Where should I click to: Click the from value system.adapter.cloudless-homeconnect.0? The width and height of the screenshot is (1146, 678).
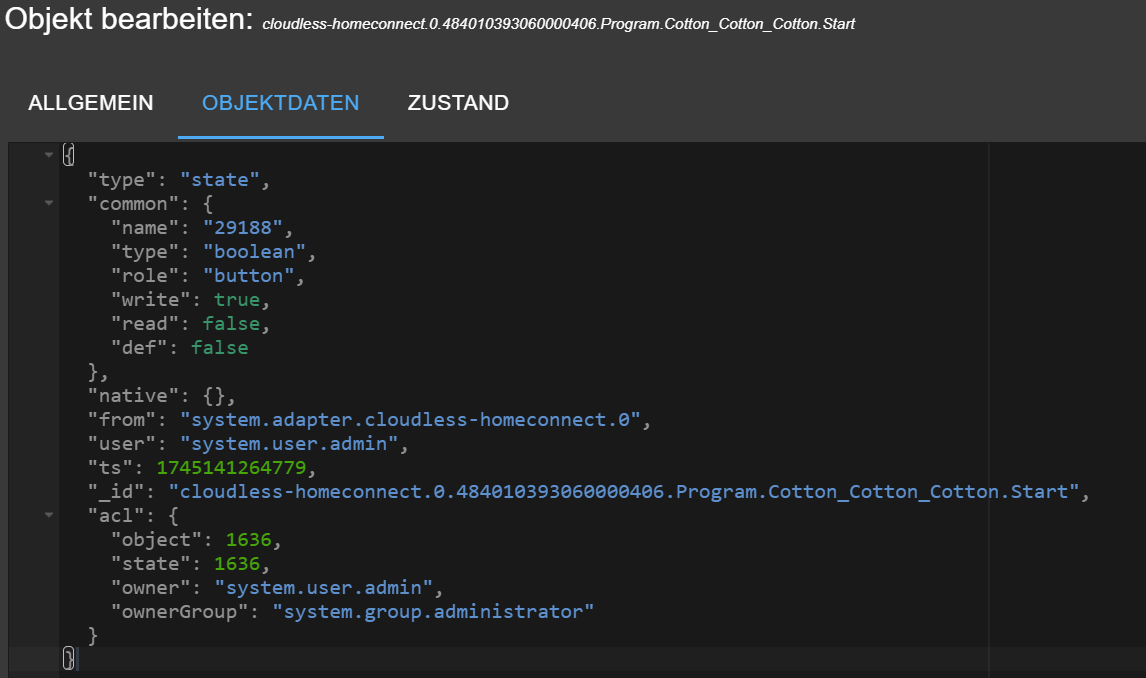410,420
